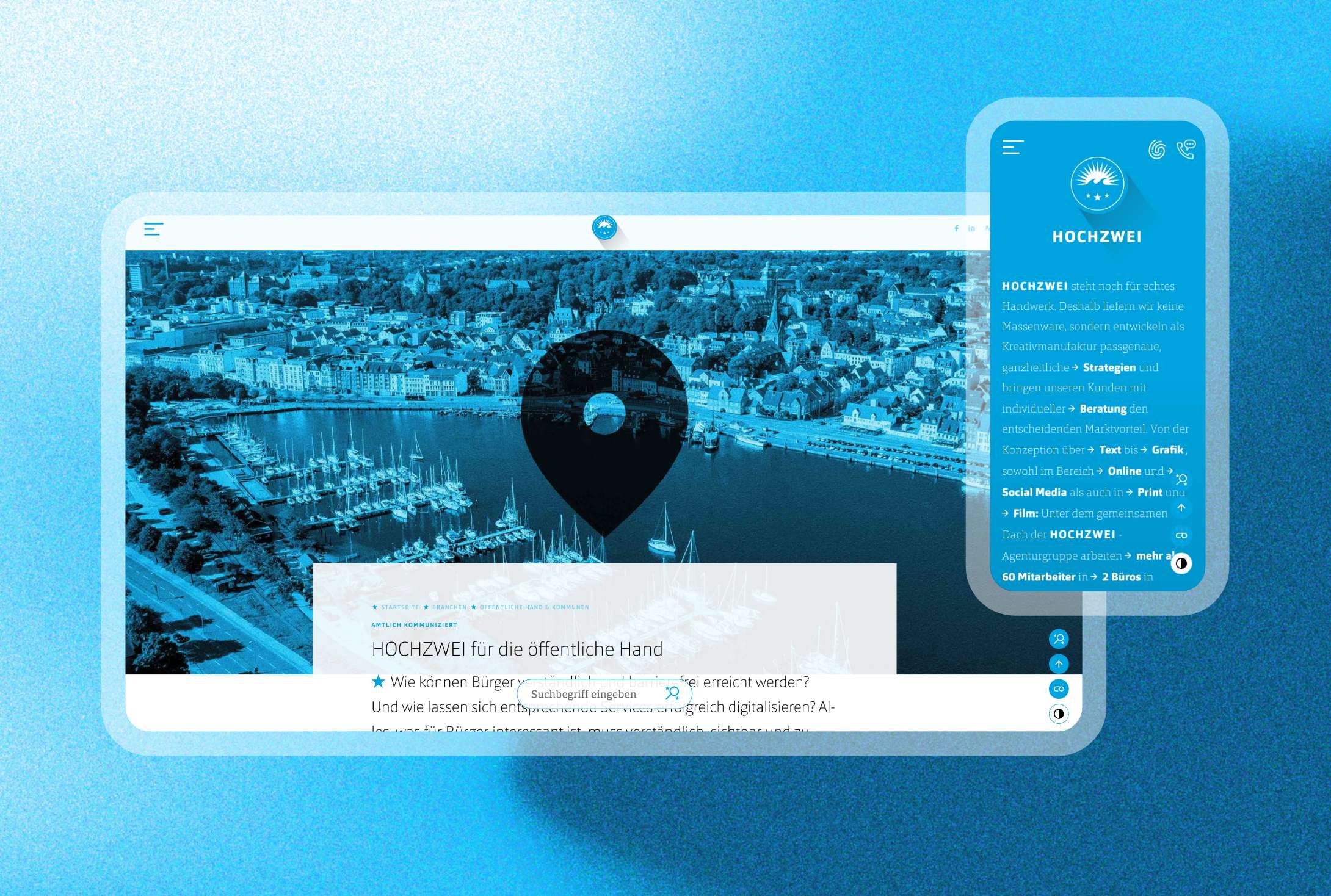The width and height of the screenshot is (1331, 896).
Task: Click the link/chain icon in tablet side buttons
Action: pos(1059,689)
